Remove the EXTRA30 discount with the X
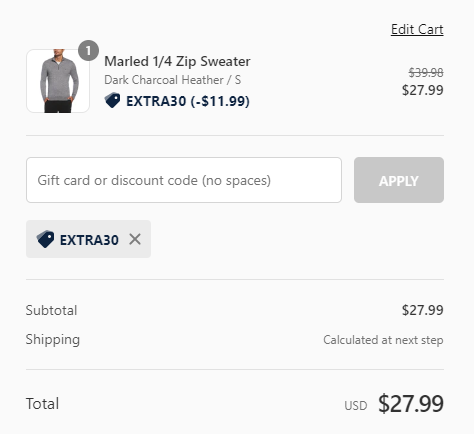 pyautogui.click(x=135, y=239)
